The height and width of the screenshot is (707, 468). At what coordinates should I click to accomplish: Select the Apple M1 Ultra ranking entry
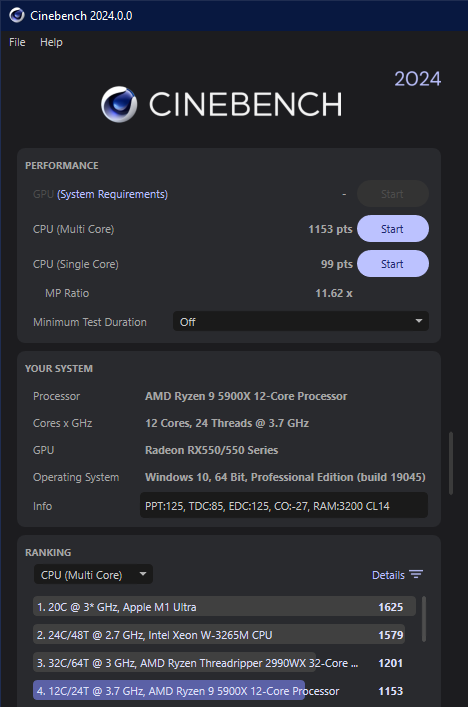tap(224, 607)
